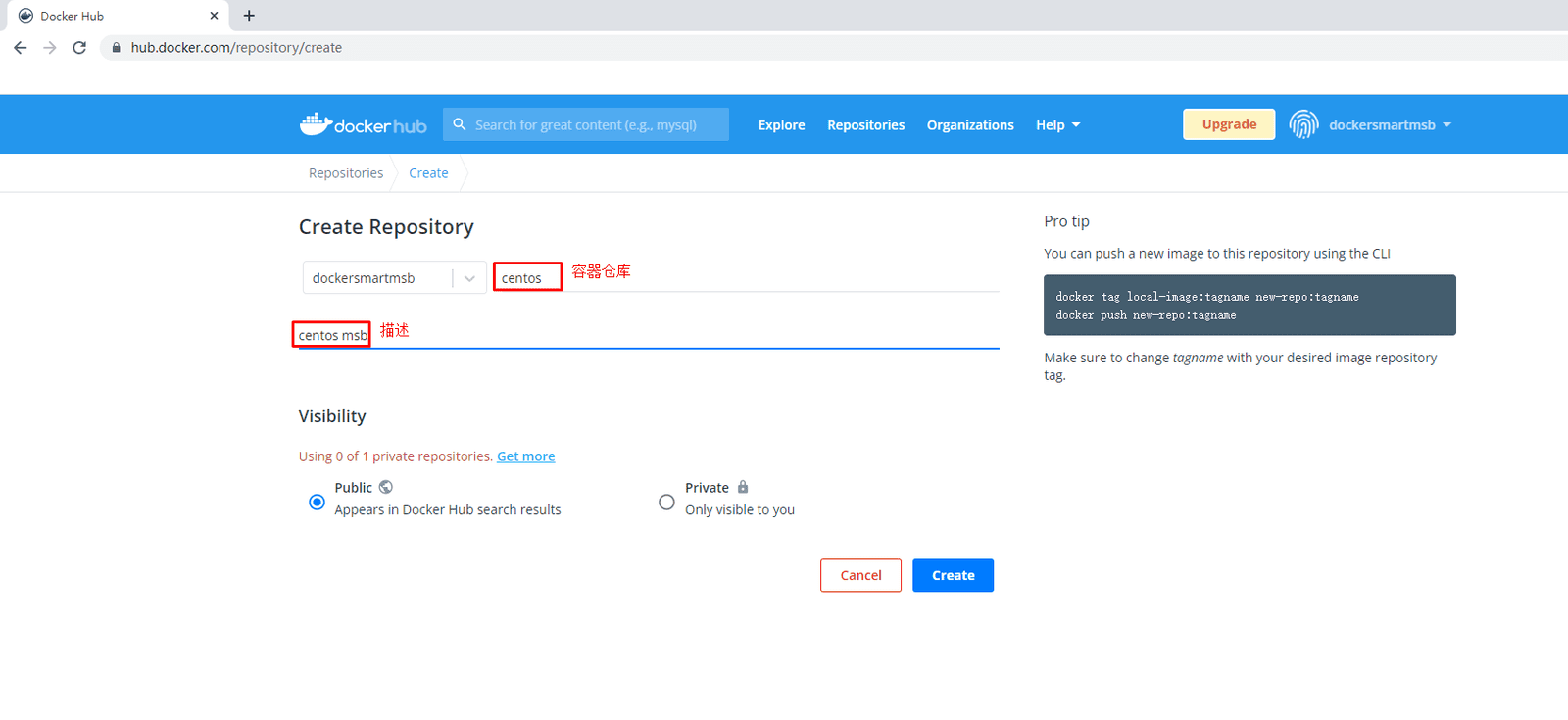This screenshot has height=720, width=1568.
Task: Click the fingerprint avatar icon
Action: tap(1303, 124)
